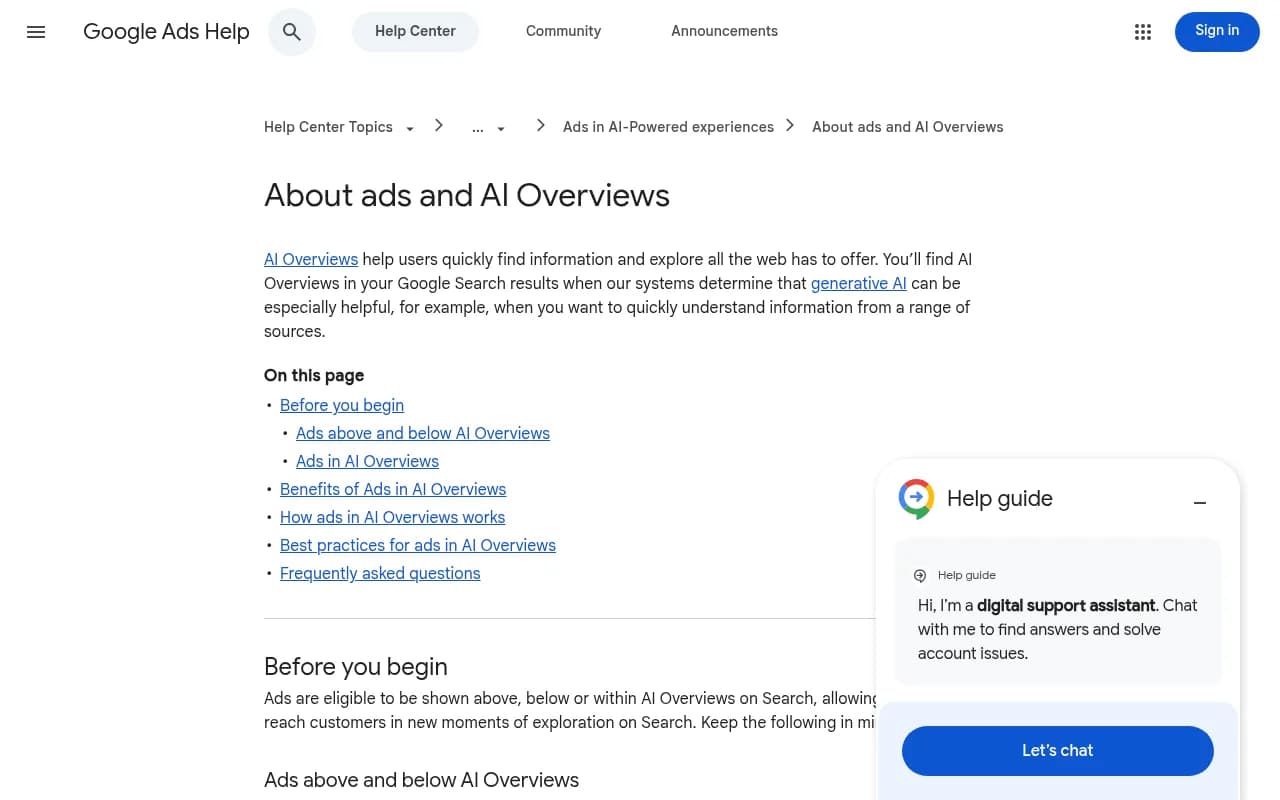Open the main hamburger menu
Image resolution: width=1280 pixels, height=800 pixels.
(x=36, y=32)
